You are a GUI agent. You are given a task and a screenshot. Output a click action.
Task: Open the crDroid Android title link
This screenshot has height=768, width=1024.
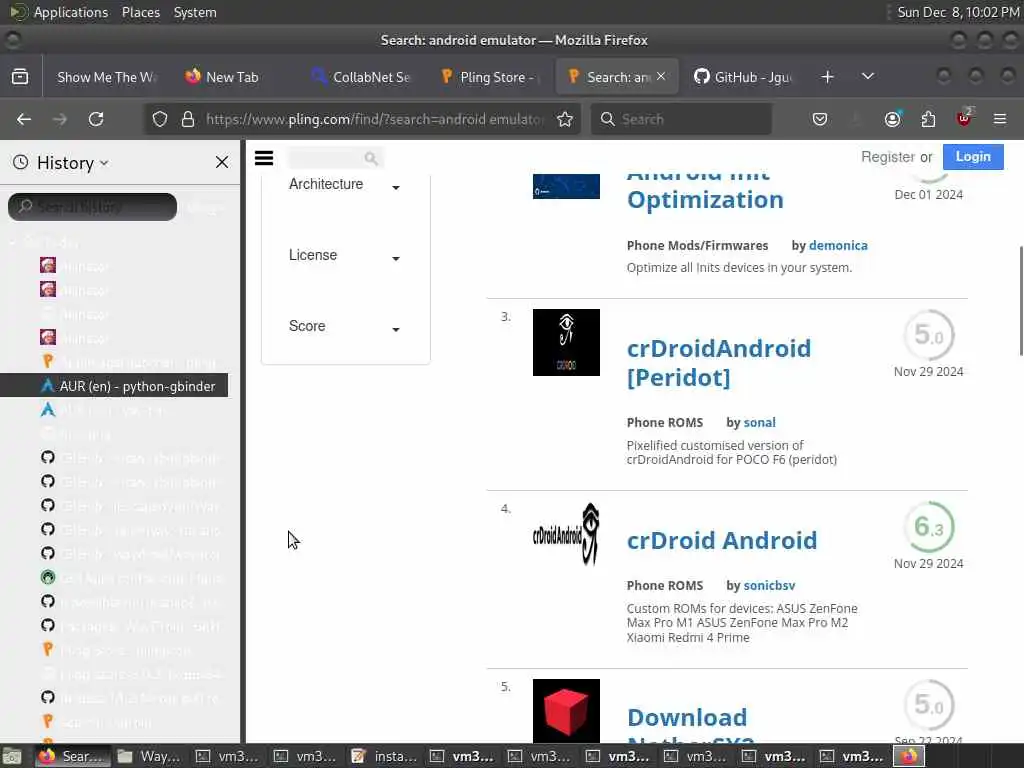(722, 540)
